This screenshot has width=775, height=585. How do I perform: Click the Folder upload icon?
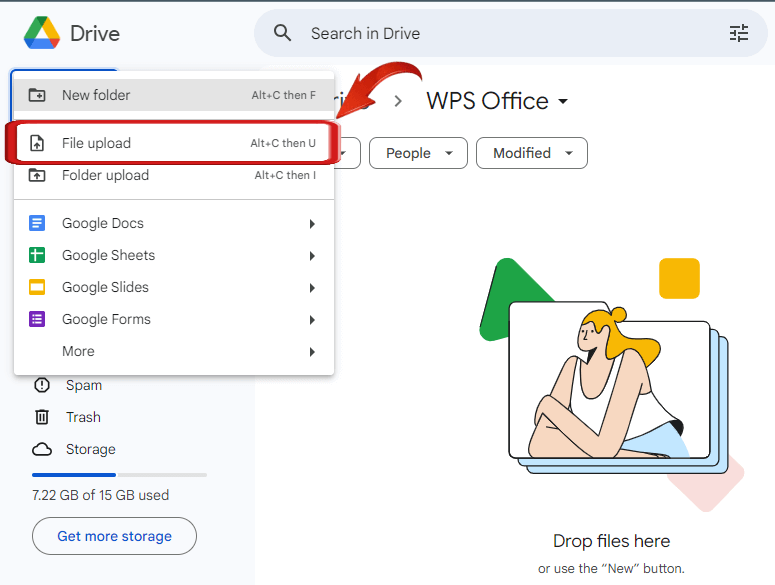point(37,175)
